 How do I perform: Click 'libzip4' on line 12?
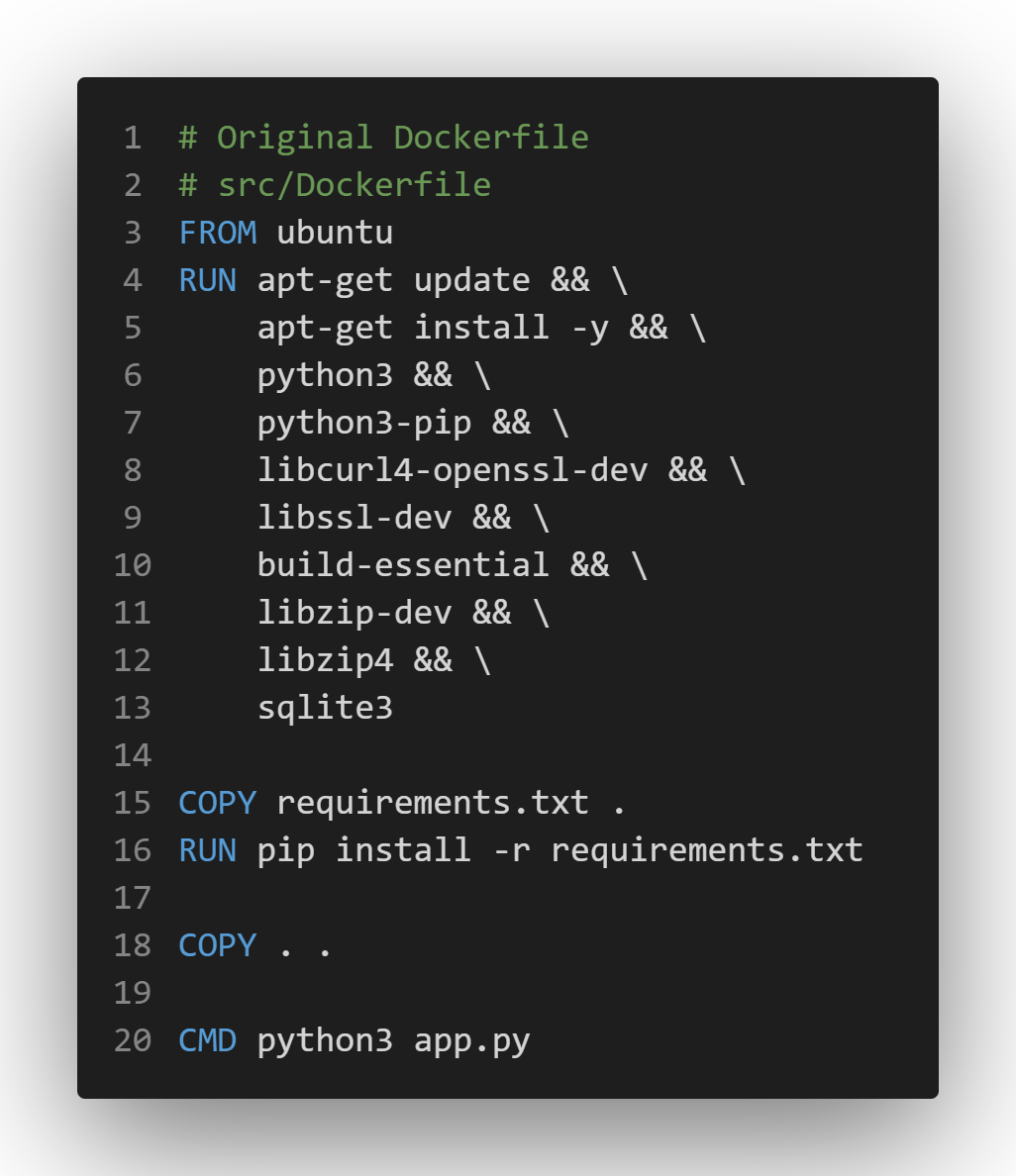point(325,660)
